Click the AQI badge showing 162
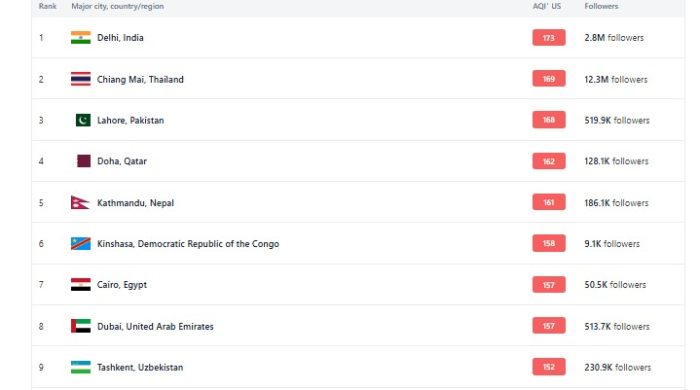The image size is (700, 390). tap(549, 161)
